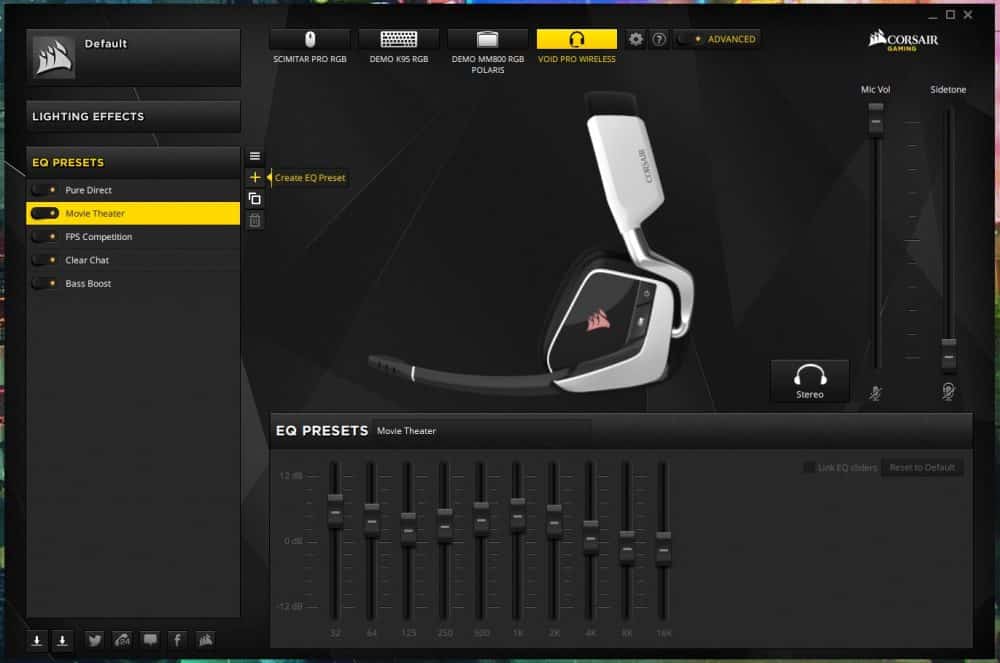
Task: Open the forum icon beside the Twitter icon
Action: 122,639
